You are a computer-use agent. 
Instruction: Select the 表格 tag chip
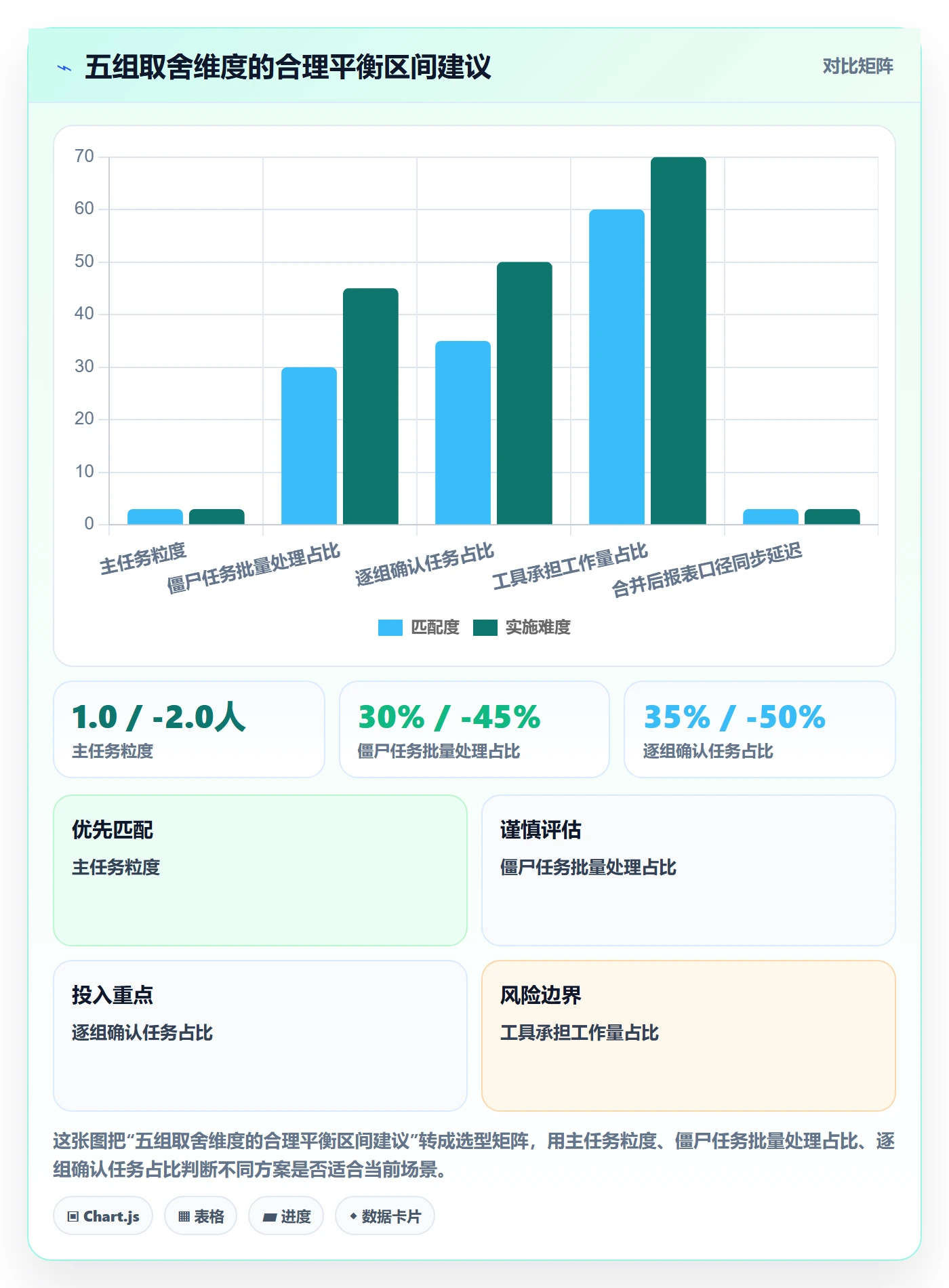pos(201,1216)
